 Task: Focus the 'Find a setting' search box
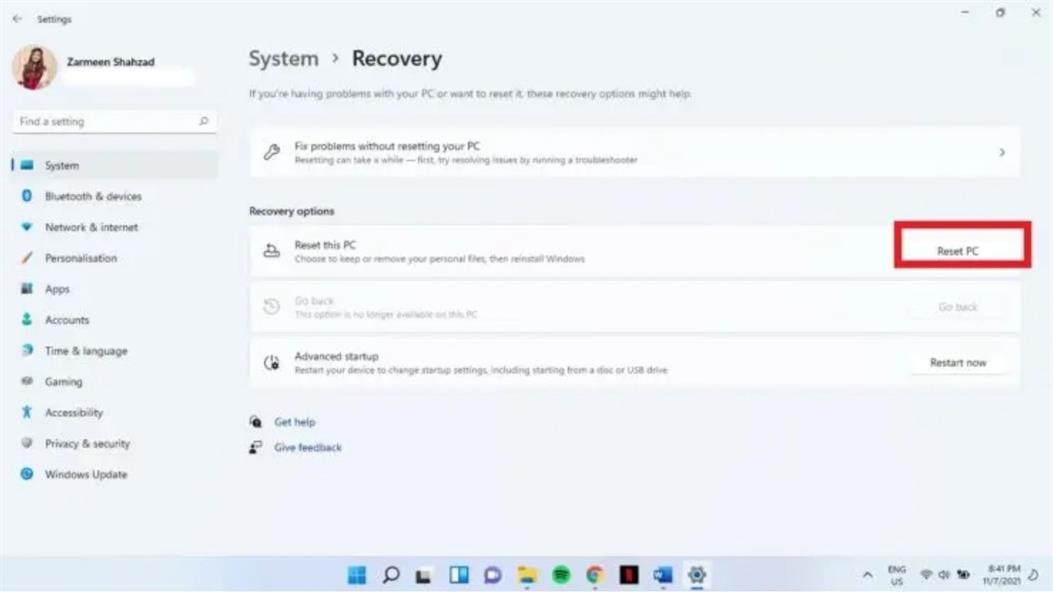coord(114,122)
